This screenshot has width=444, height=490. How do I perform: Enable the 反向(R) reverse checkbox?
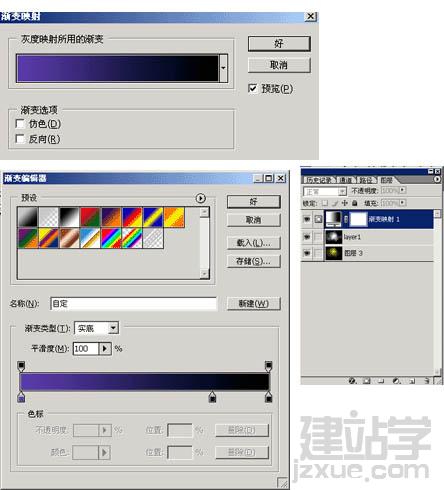(x=20, y=139)
